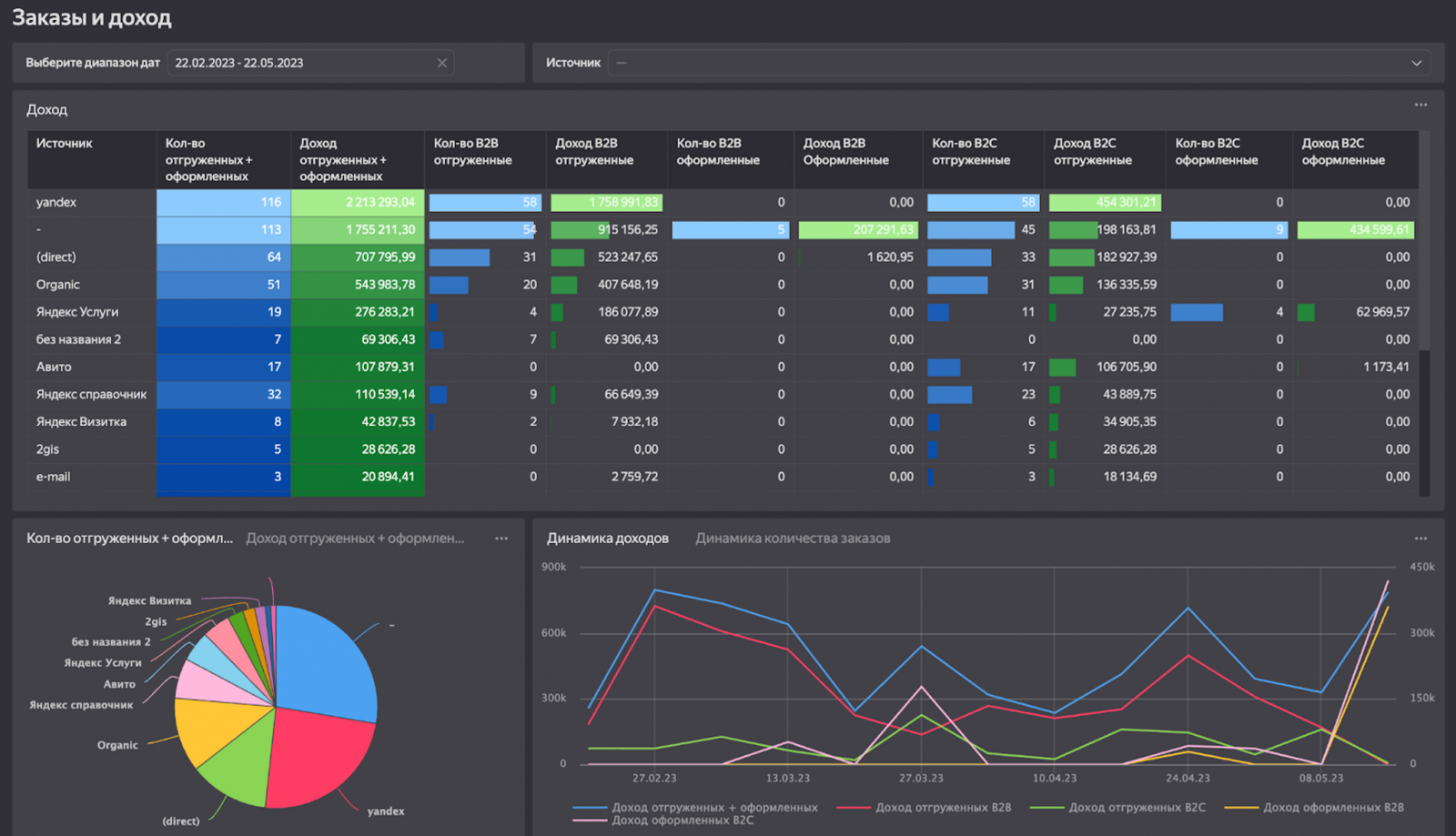The height and width of the screenshot is (836, 1456).
Task: Open the Доход table three-dot menu
Action: click(1421, 106)
